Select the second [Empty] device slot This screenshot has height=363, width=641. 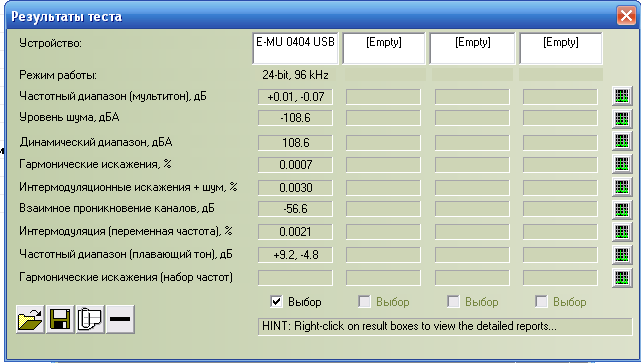click(x=384, y=48)
